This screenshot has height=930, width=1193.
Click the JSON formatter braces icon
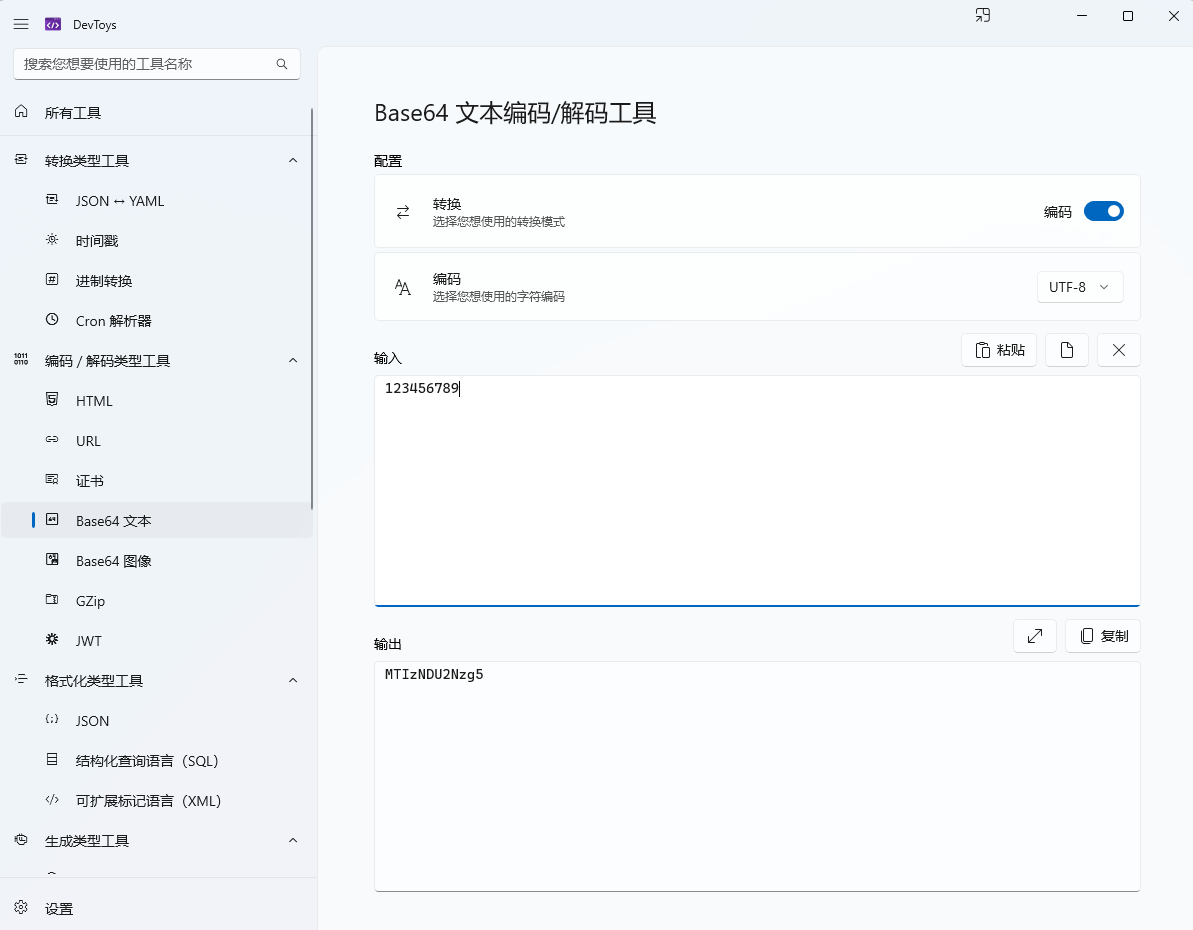(x=52, y=719)
